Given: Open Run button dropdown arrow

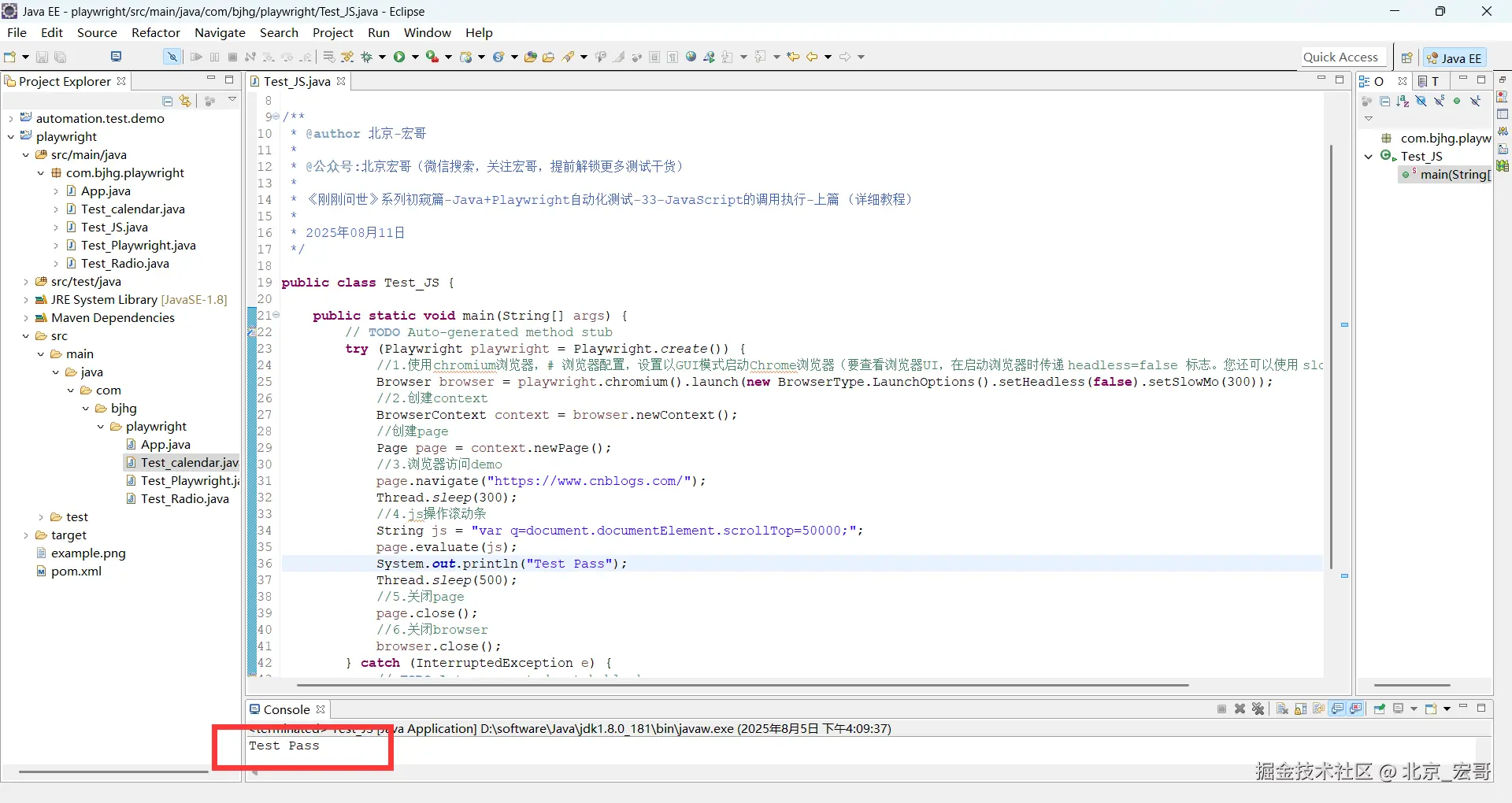Looking at the screenshot, I should pos(415,57).
